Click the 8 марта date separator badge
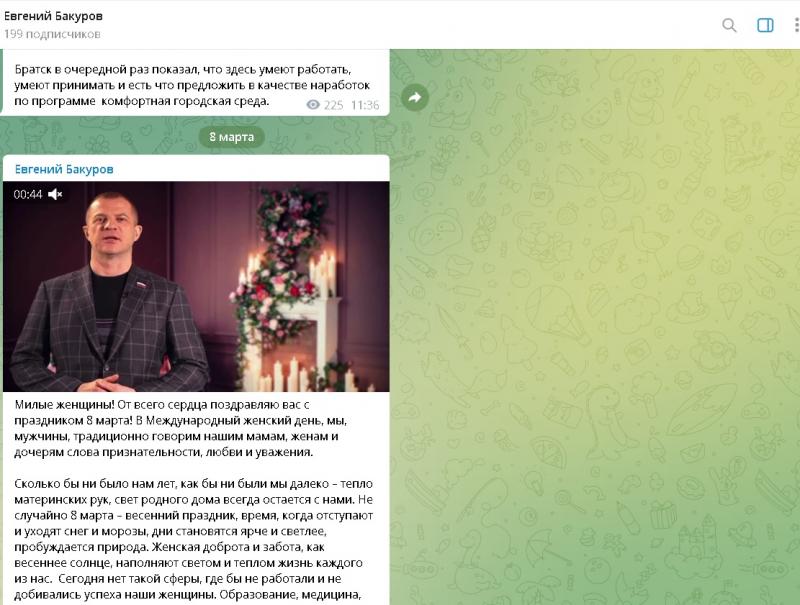Screen dimensions: 800x605 click(x=232, y=137)
